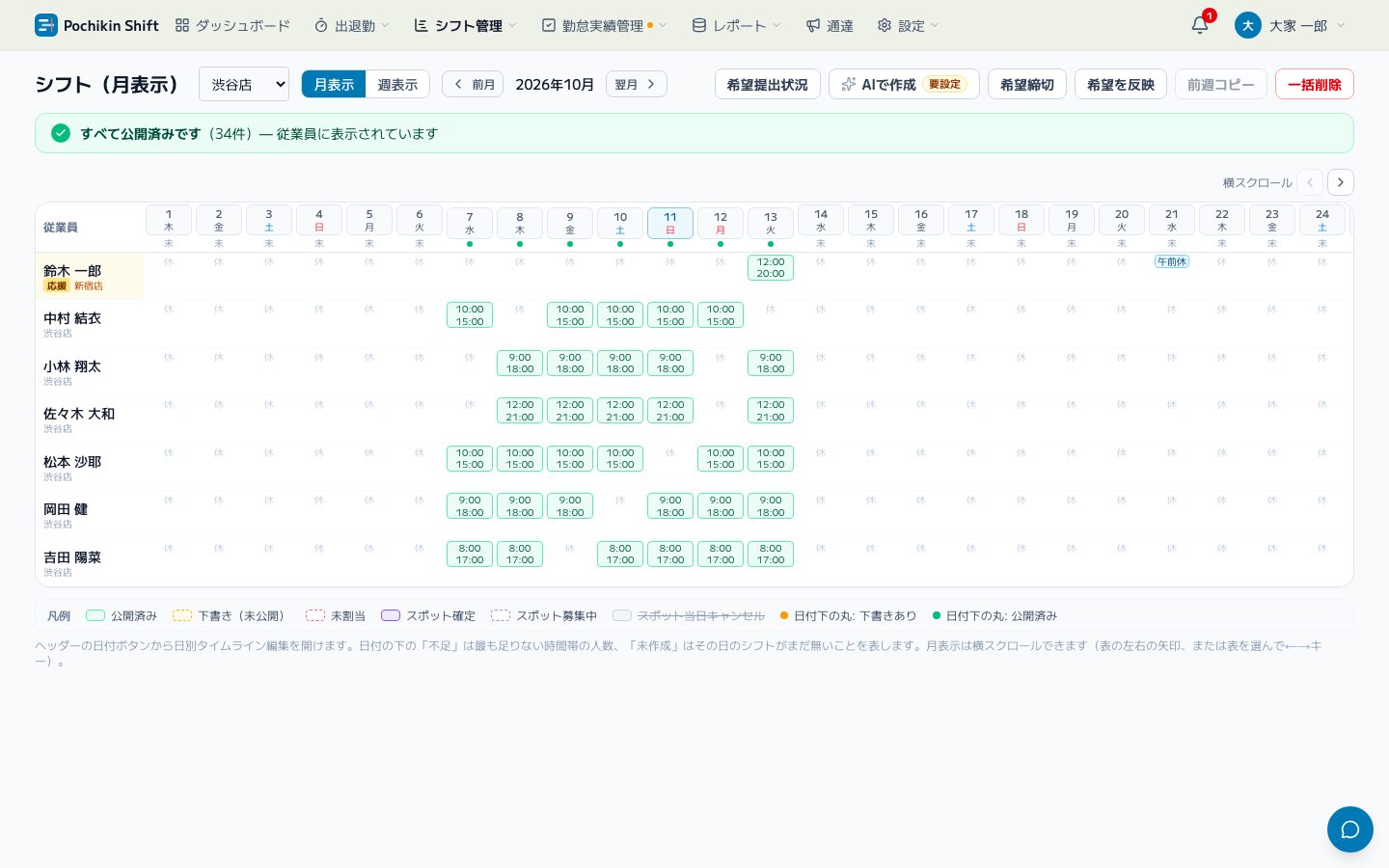Open the 渋谷店 store dropdown
Image resolution: width=1389 pixels, height=868 pixels.
[x=244, y=84]
